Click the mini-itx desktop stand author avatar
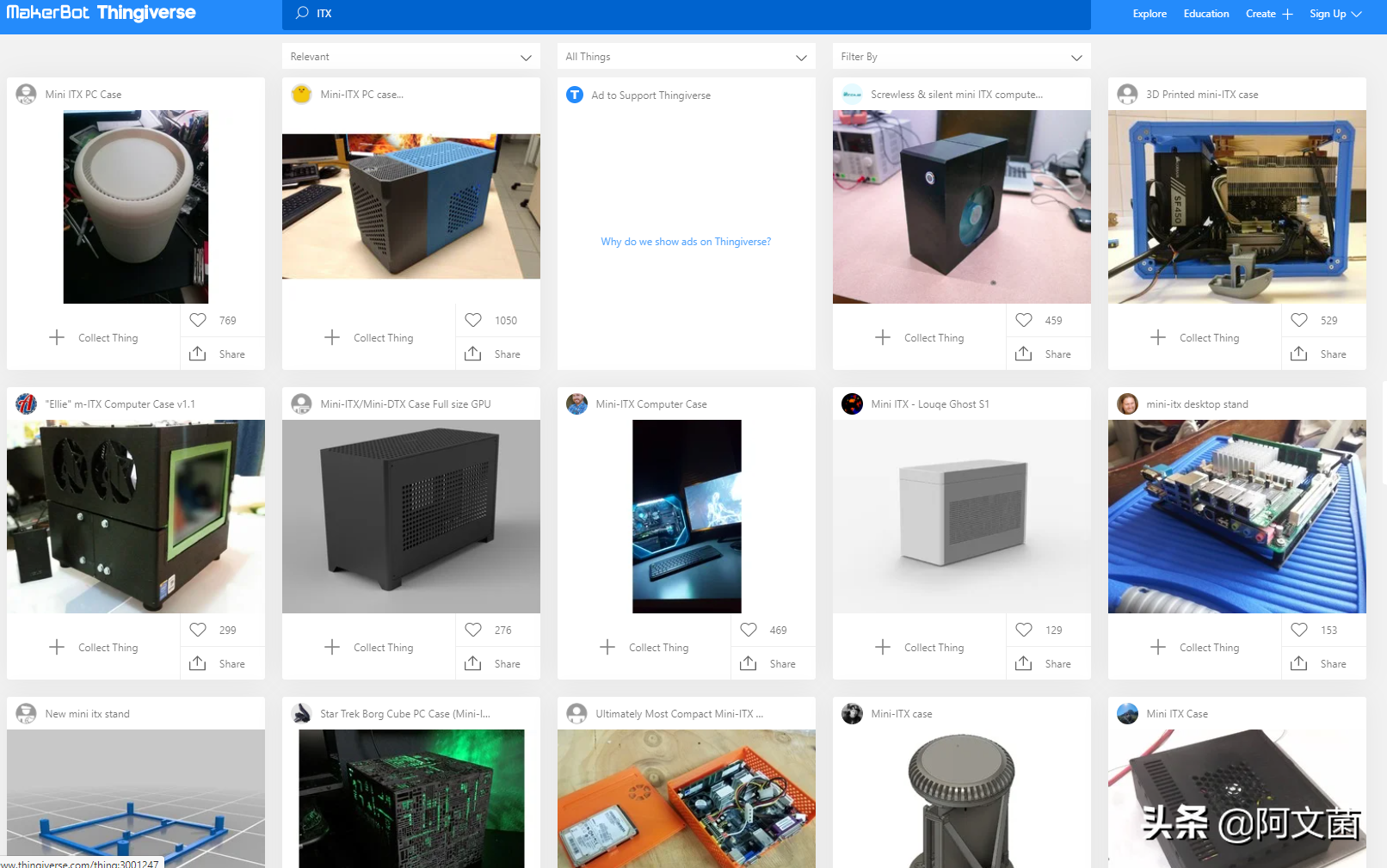 coord(1127,403)
